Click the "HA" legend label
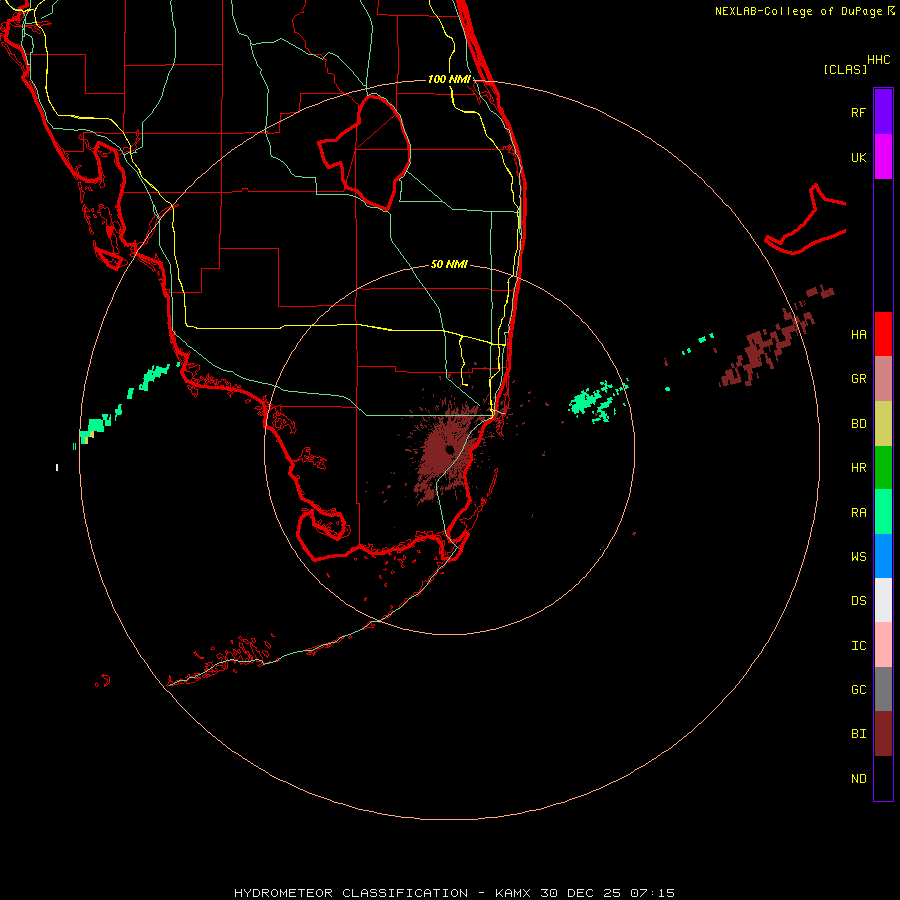Viewport: 900px width, 900px height. click(858, 334)
